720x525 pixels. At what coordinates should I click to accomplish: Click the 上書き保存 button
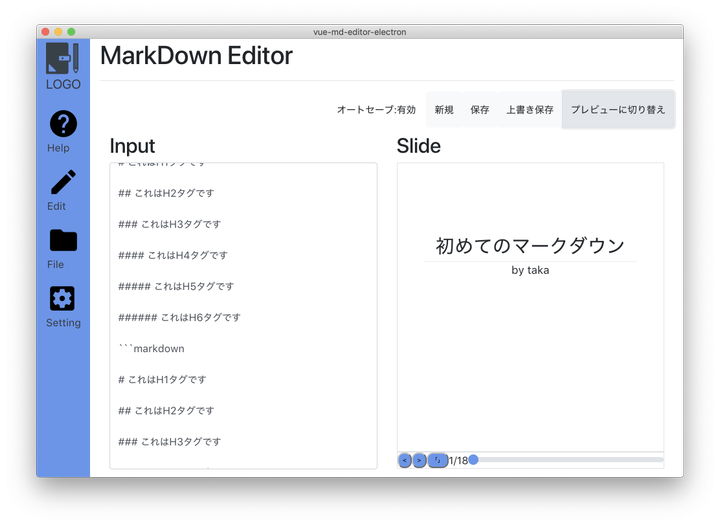click(x=530, y=109)
